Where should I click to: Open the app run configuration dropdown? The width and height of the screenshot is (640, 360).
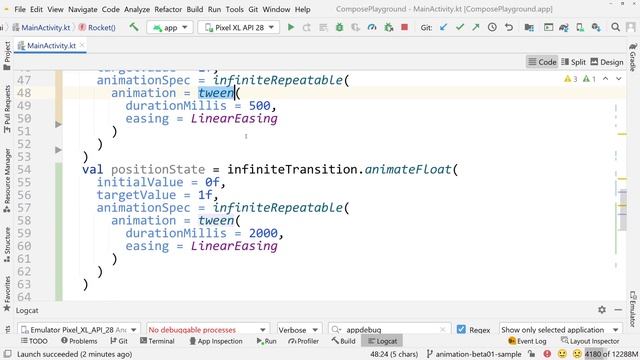coord(169,27)
